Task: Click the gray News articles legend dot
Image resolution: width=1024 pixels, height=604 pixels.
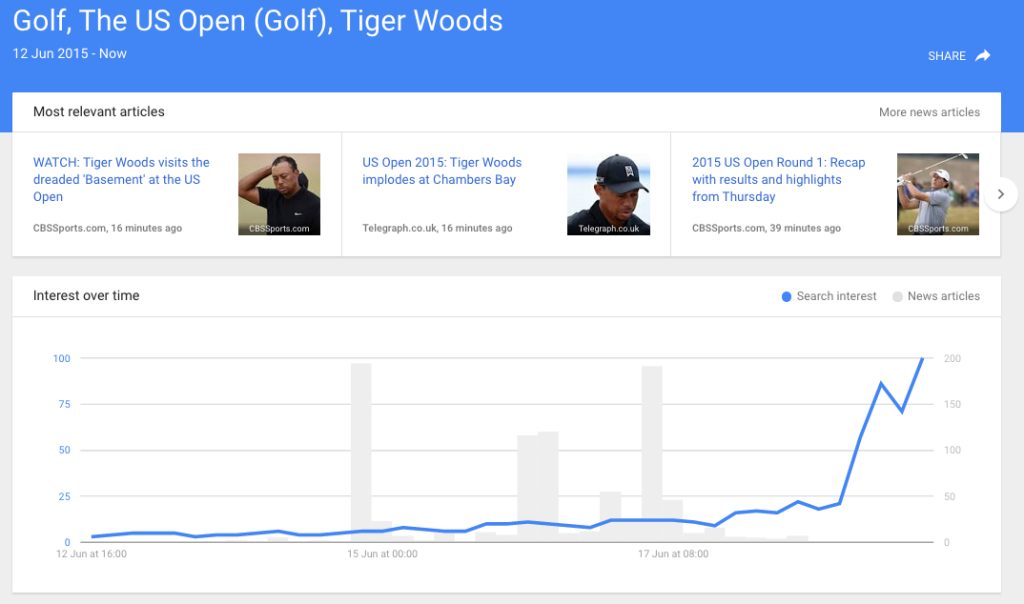Action: point(897,296)
